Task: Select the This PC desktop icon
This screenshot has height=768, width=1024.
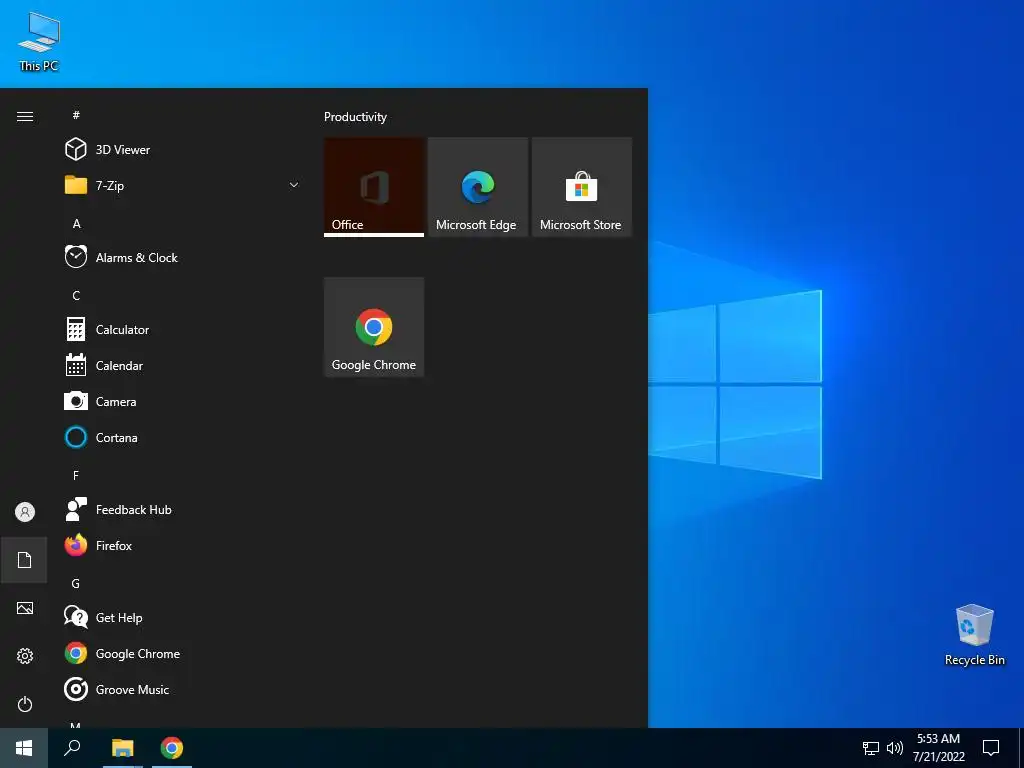Action: (39, 41)
